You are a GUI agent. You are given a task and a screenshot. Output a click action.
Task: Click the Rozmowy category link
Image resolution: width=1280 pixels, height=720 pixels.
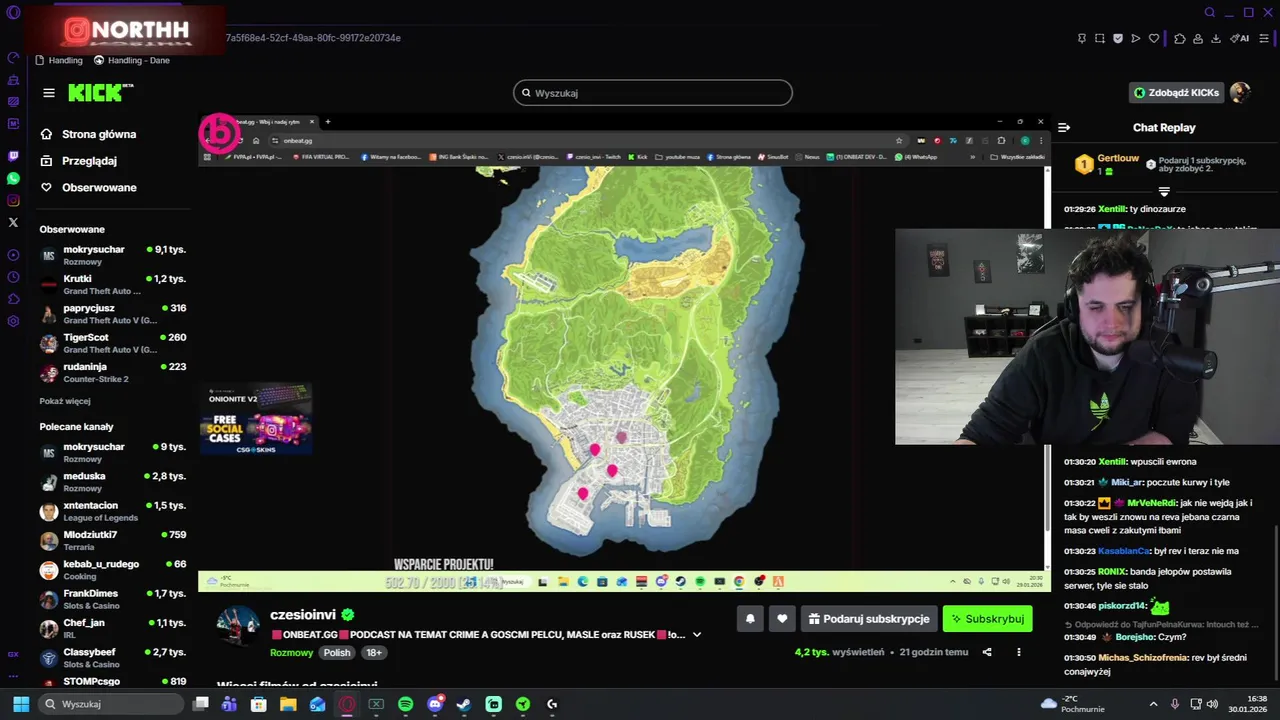coord(291,653)
